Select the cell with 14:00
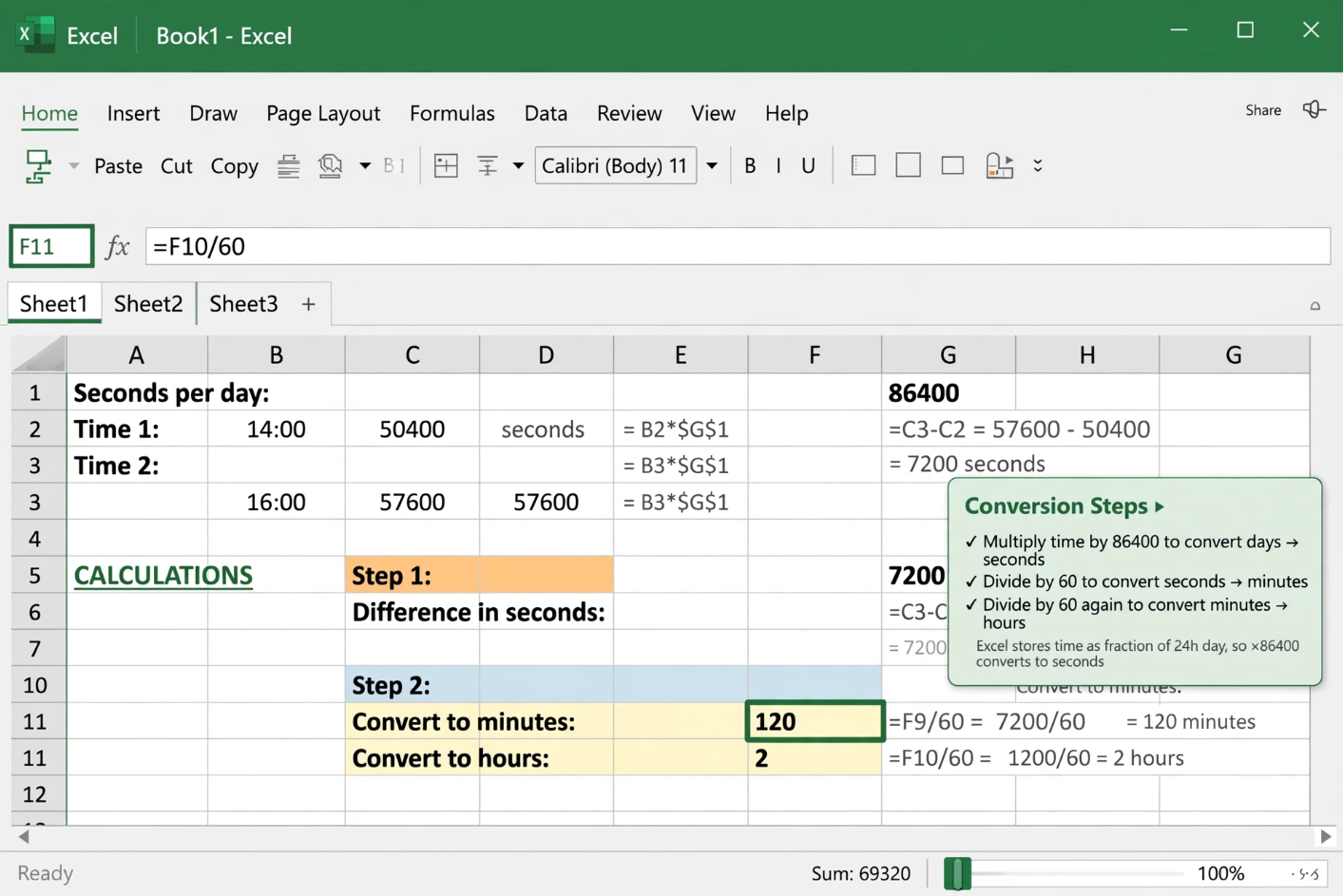This screenshot has height=896, width=1343. [277, 429]
